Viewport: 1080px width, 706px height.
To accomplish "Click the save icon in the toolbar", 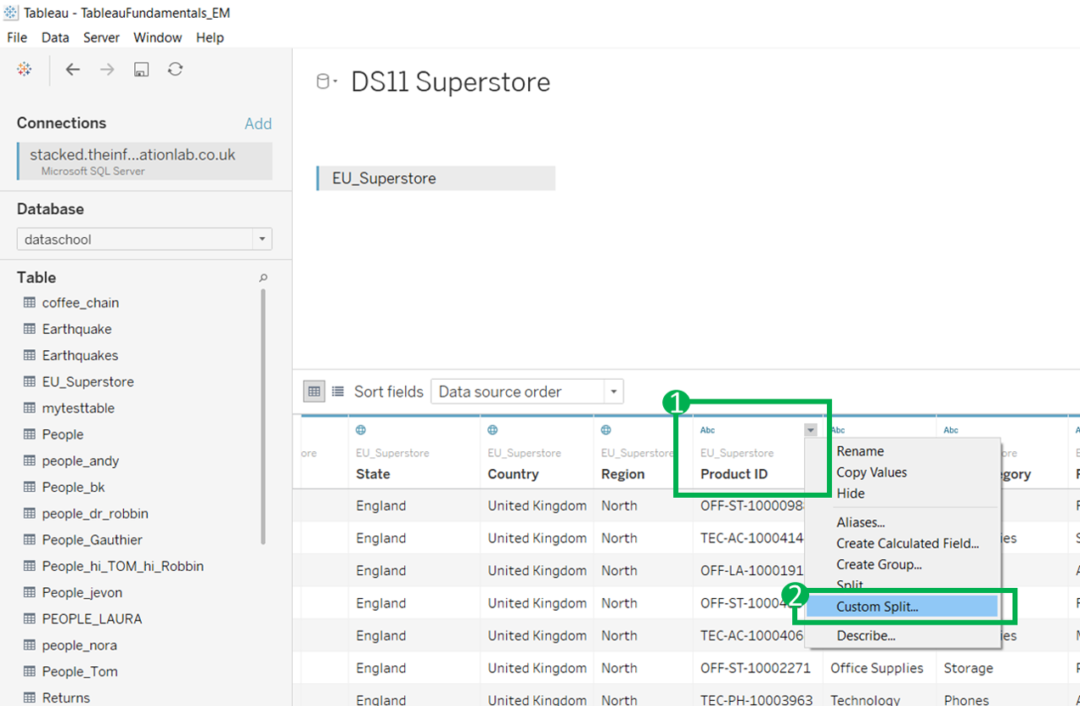I will click(x=141, y=69).
